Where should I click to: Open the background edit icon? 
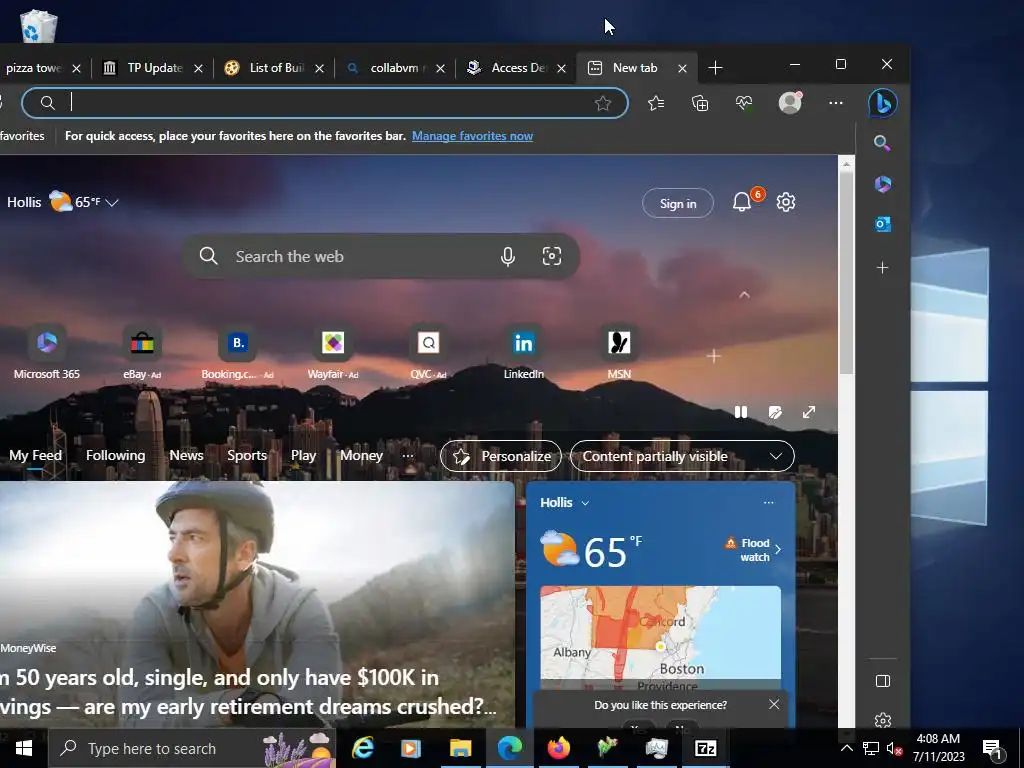pyautogui.click(x=775, y=412)
